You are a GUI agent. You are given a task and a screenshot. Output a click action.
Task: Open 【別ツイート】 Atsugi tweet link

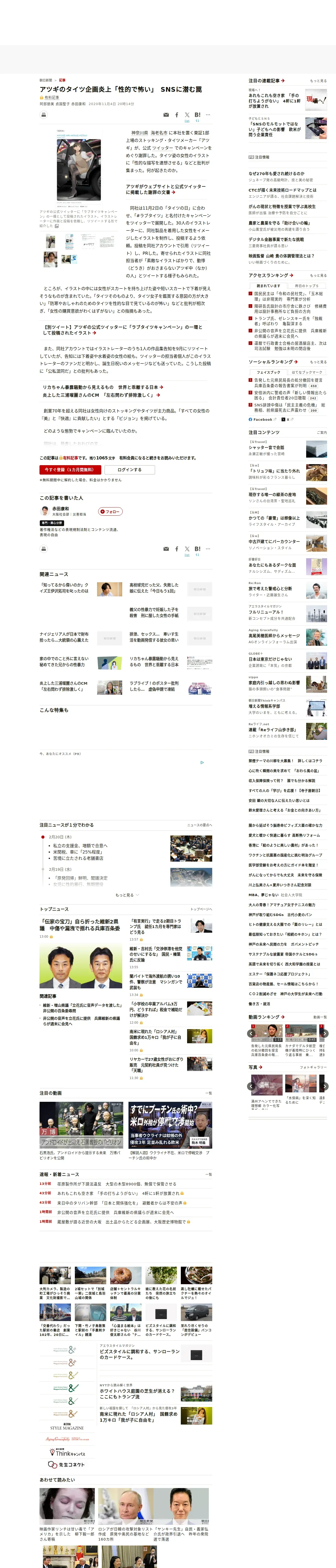tap(122, 330)
